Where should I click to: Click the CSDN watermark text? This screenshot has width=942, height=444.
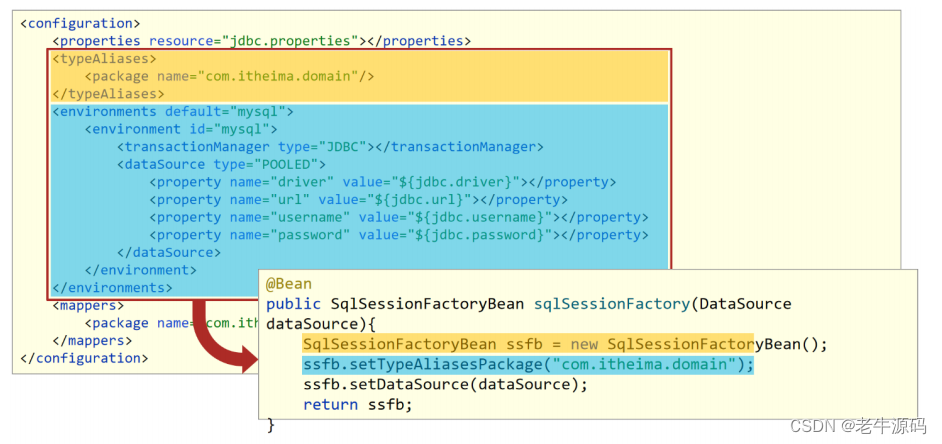pos(858,426)
